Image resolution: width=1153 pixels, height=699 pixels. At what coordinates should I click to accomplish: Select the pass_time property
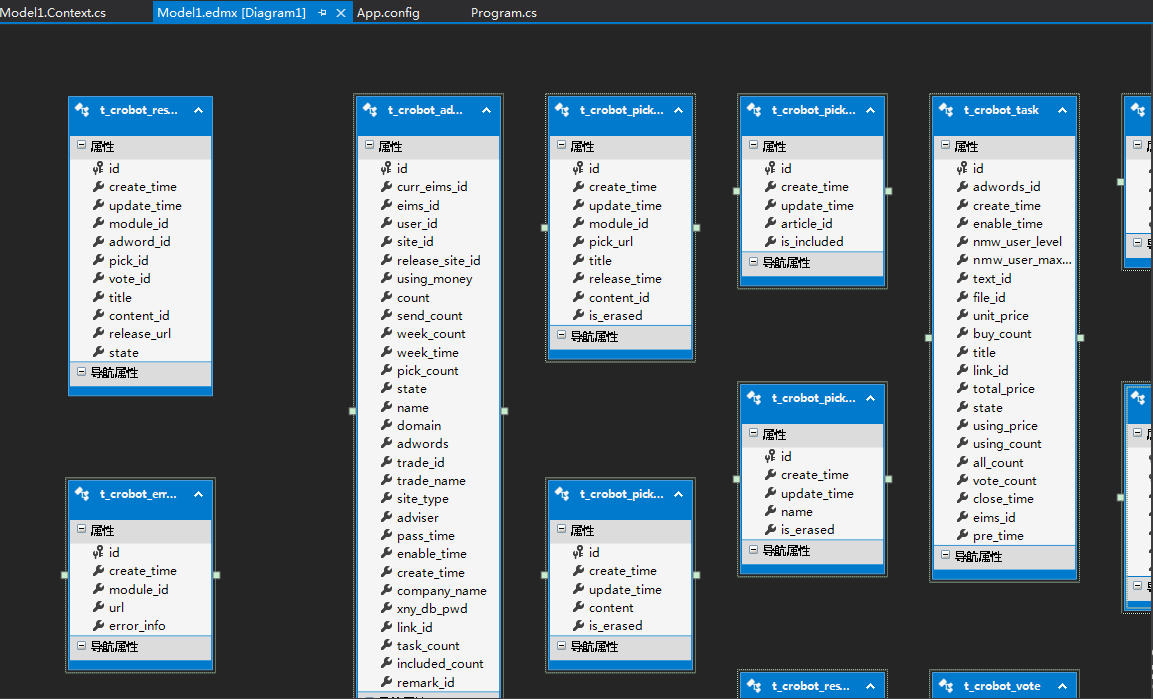pos(426,536)
